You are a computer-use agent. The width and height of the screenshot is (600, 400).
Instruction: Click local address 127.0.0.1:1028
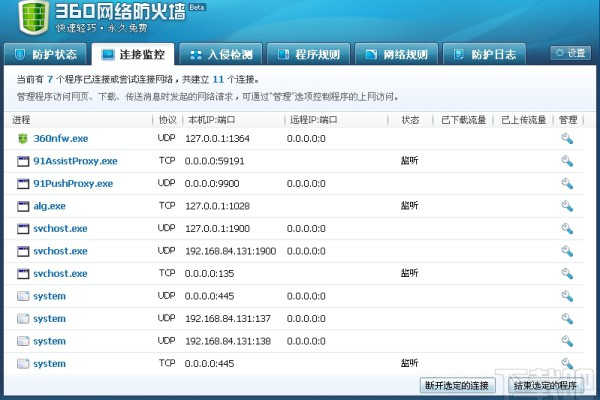coord(217,206)
